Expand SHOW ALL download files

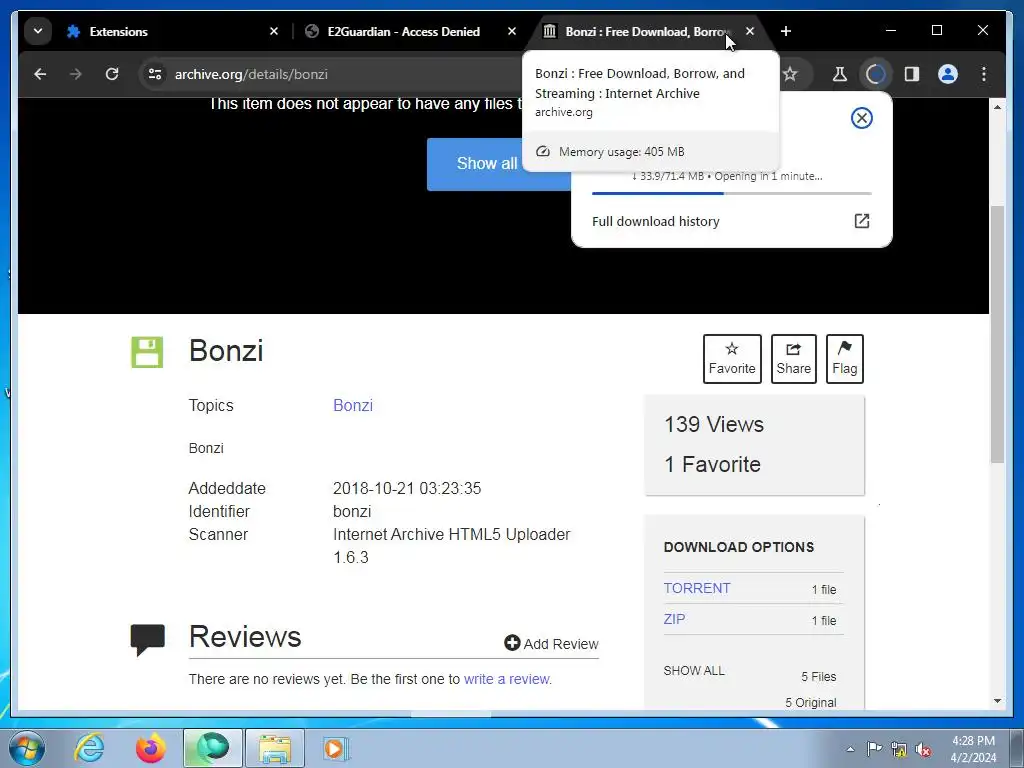(x=694, y=671)
